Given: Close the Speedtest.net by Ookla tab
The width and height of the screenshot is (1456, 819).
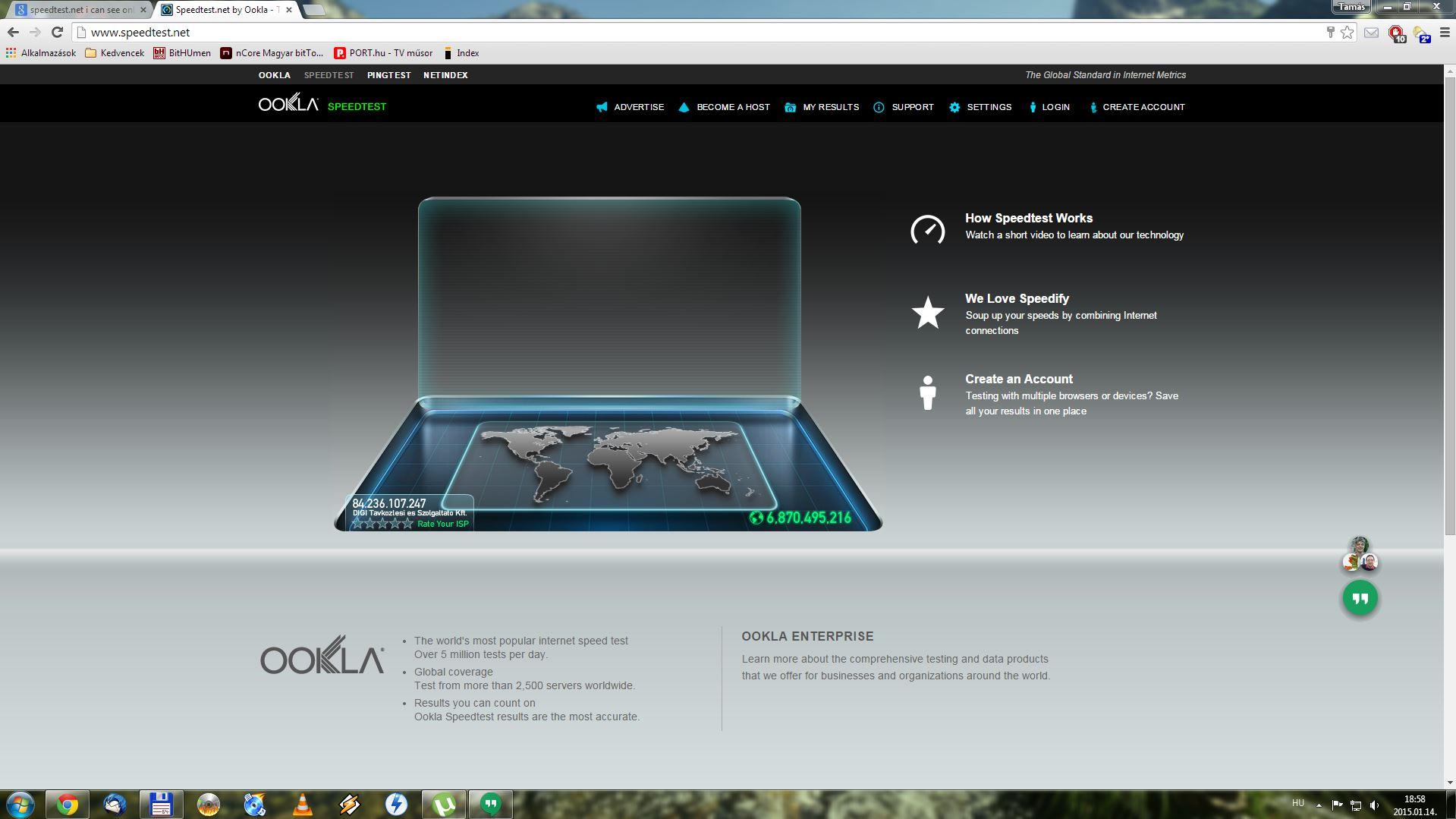Looking at the screenshot, I should coord(288,10).
